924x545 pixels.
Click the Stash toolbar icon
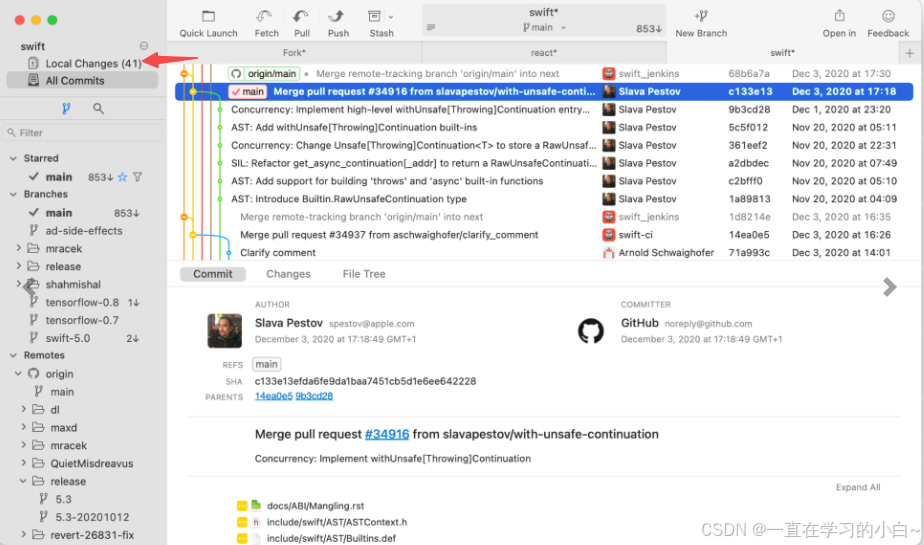click(x=374, y=16)
